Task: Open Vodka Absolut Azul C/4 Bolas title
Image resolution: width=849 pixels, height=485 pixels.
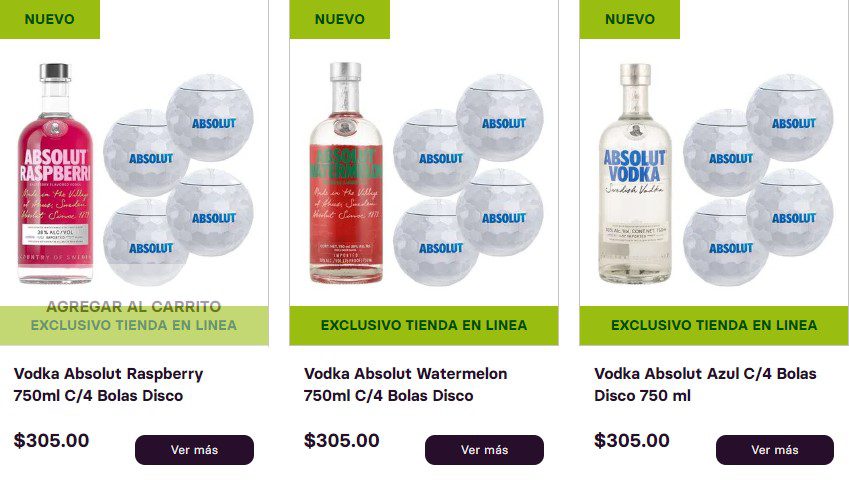Action: point(705,384)
